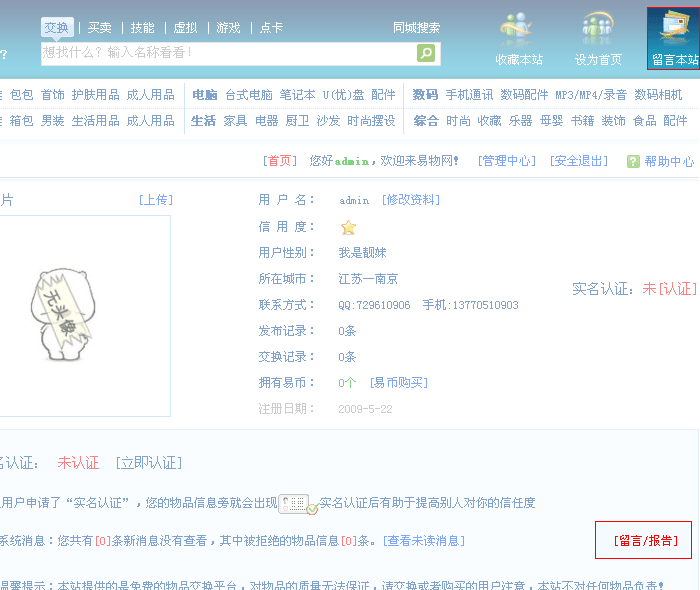Click the 易币购买 purchase link

[398, 383]
